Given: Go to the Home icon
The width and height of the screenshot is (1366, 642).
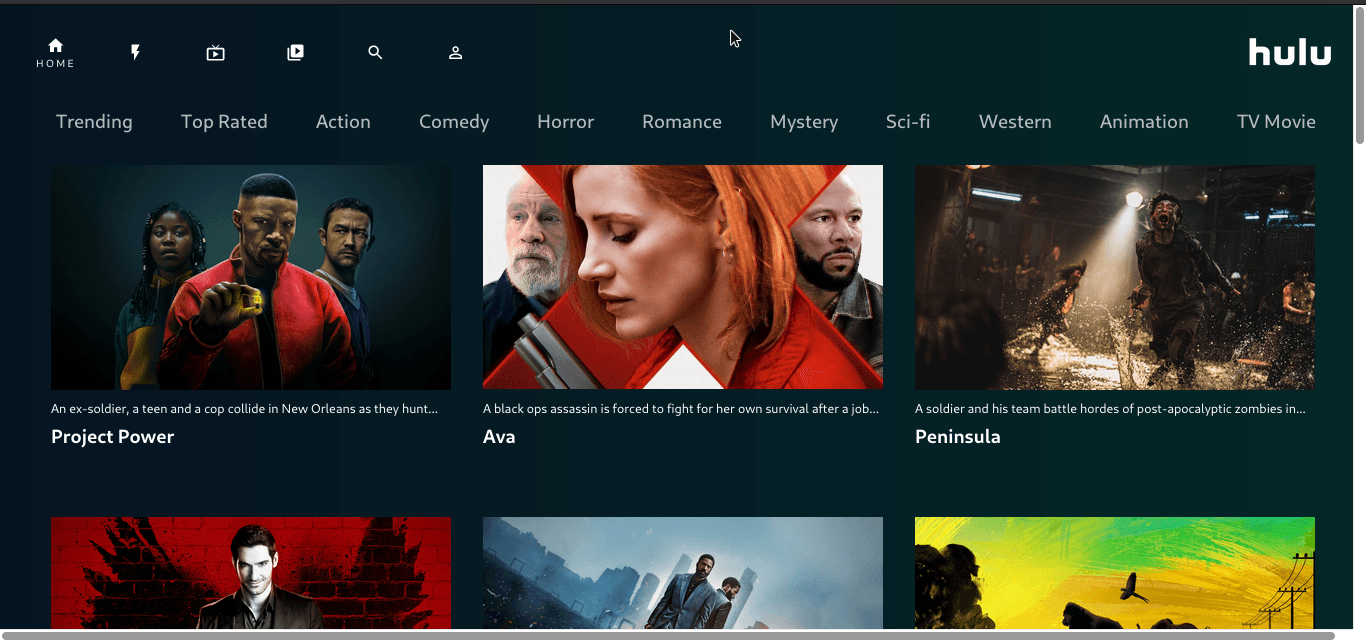Looking at the screenshot, I should coord(55,46).
